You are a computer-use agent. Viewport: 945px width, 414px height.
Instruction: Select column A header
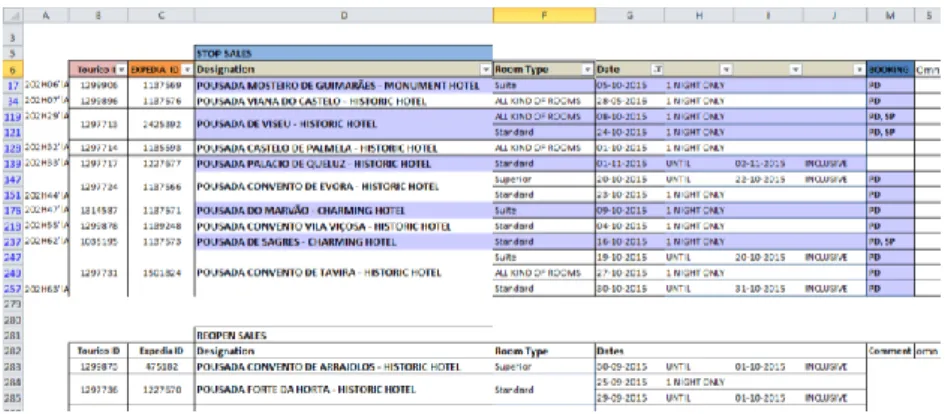point(46,16)
